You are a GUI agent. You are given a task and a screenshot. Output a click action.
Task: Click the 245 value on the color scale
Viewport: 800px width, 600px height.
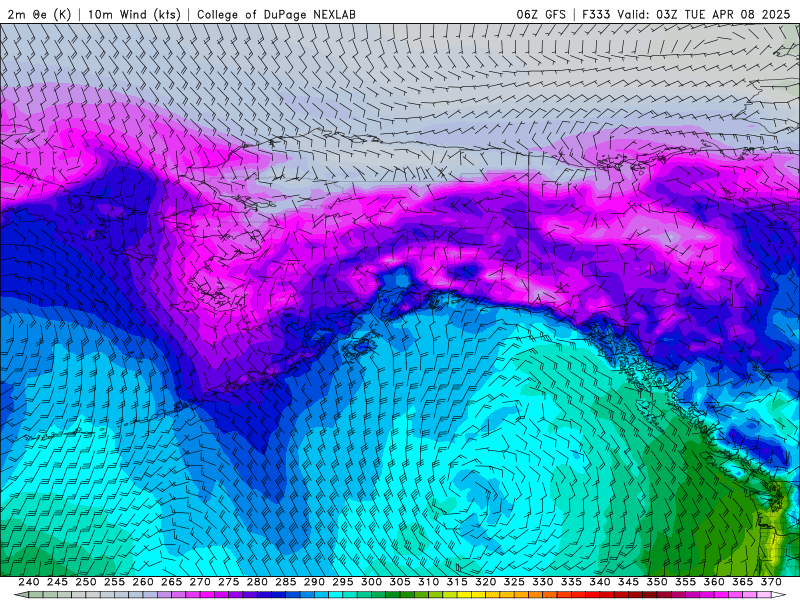point(57,582)
